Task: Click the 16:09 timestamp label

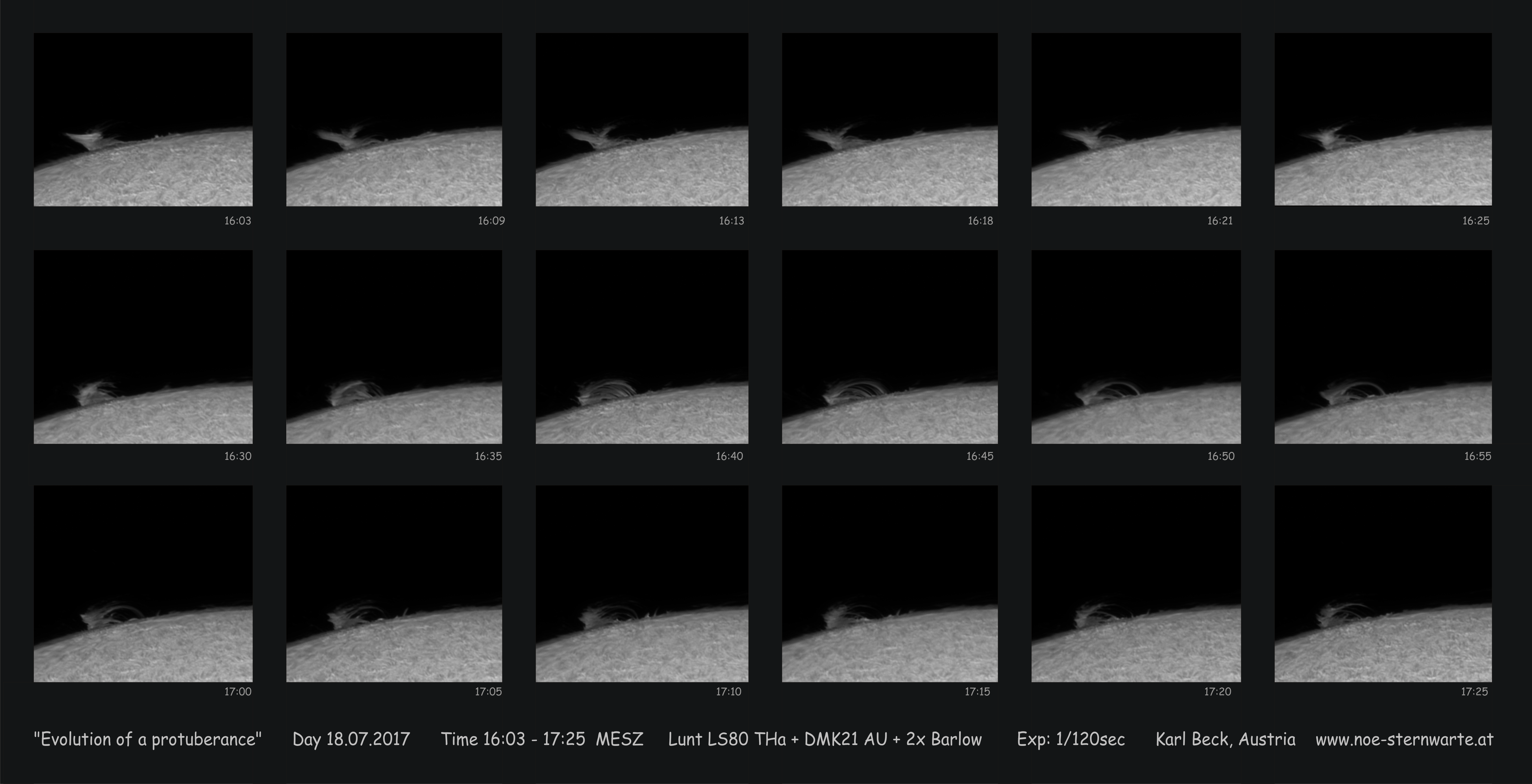Action: (491, 220)
